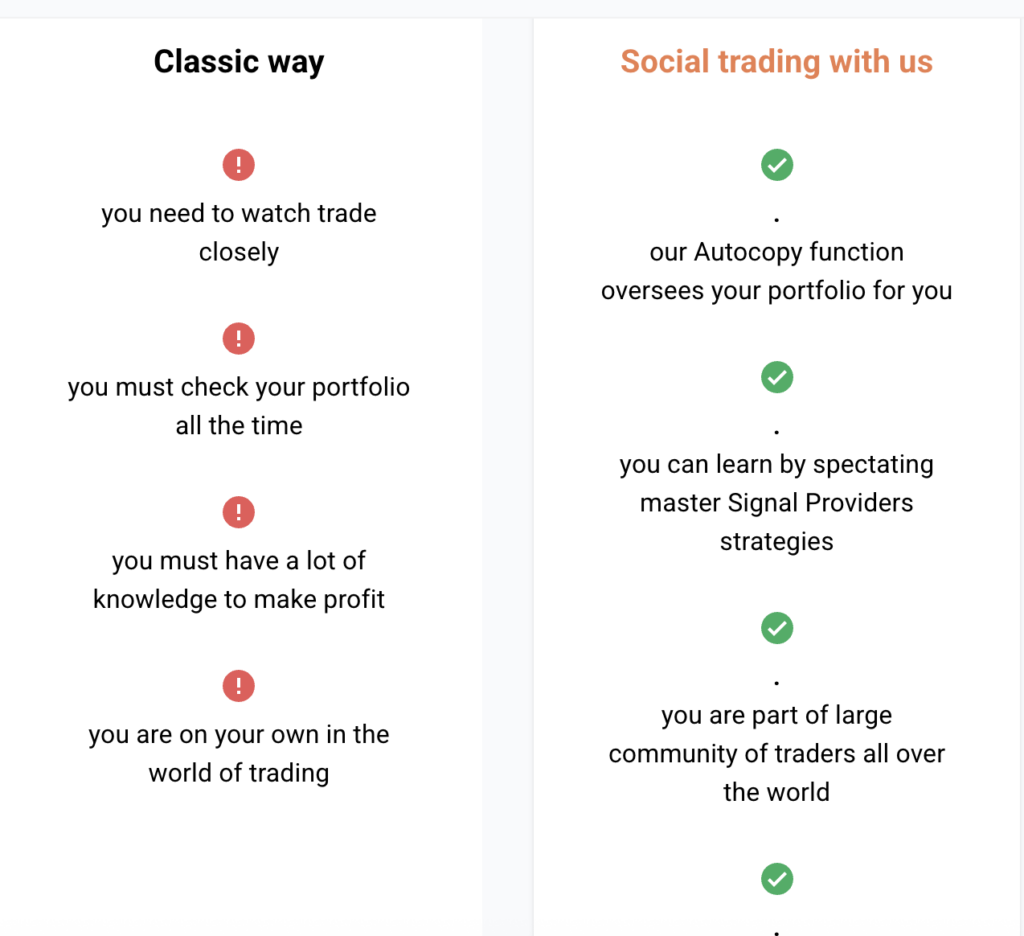1024x936 pixels.
Task: Click red warning icon above "watch trade closely"
Action: pyautogui.click(x=239, y=164)
